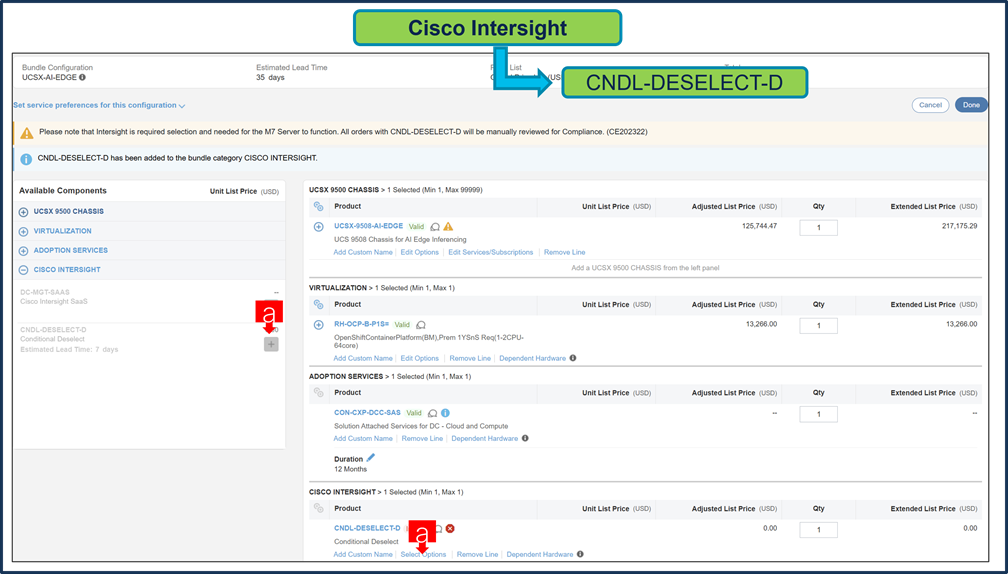Viewport: 1008px width, 574px height.
Task: Click the blue info icon in the CNDL-DESELECT-D added banner
Action: point(26,159)
